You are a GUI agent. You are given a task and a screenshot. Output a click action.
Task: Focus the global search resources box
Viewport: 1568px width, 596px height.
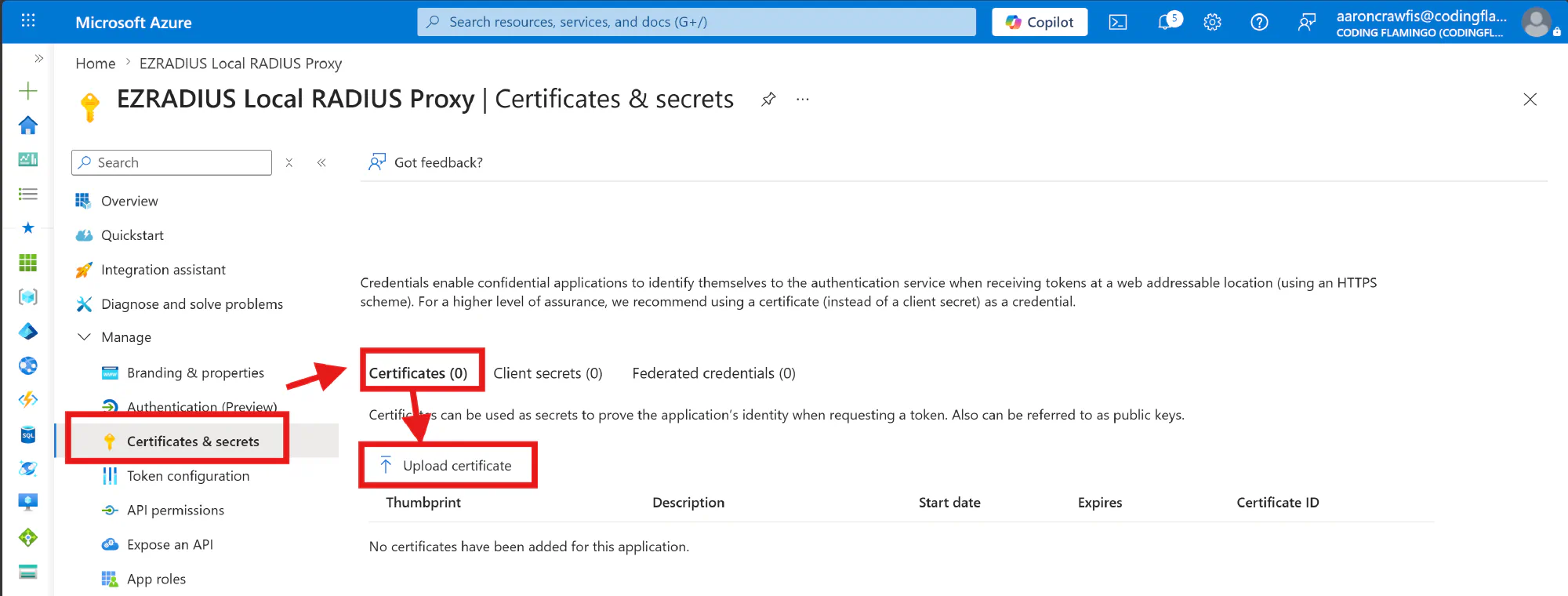tap(696, 22)
